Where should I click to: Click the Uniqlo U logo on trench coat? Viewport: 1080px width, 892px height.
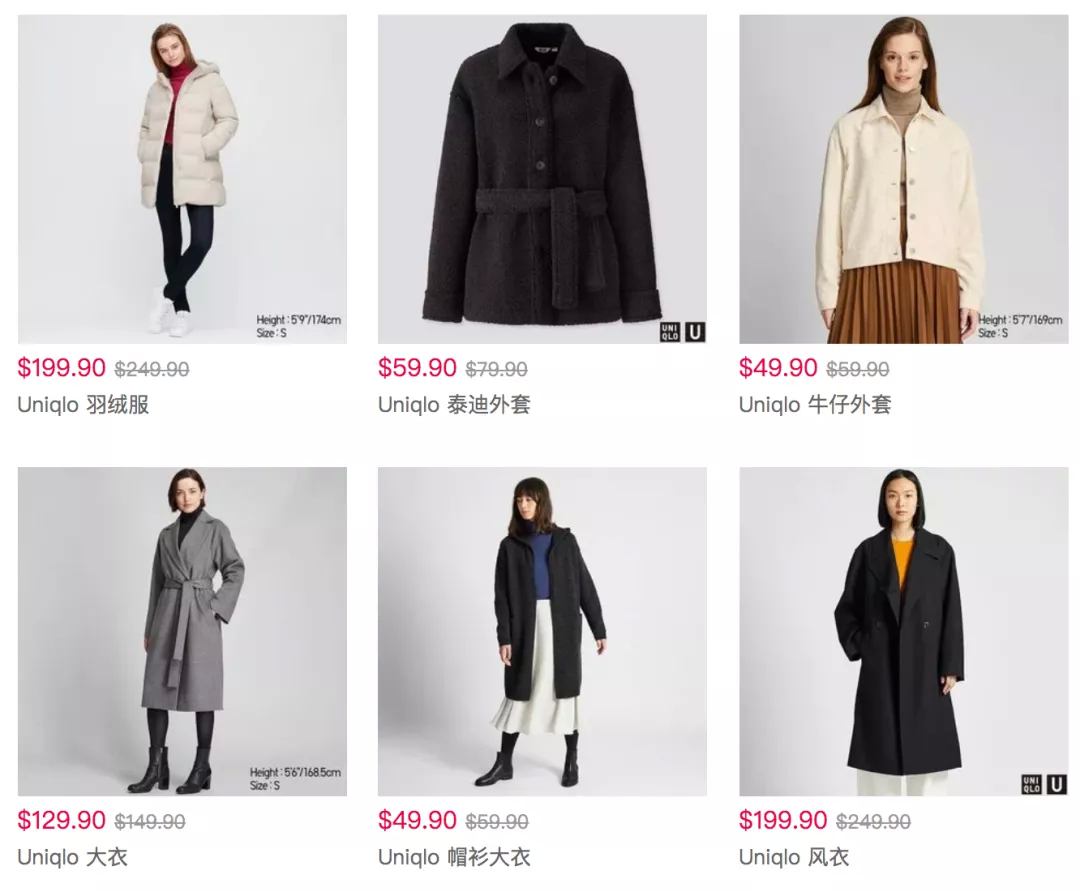click(1056, 785)
